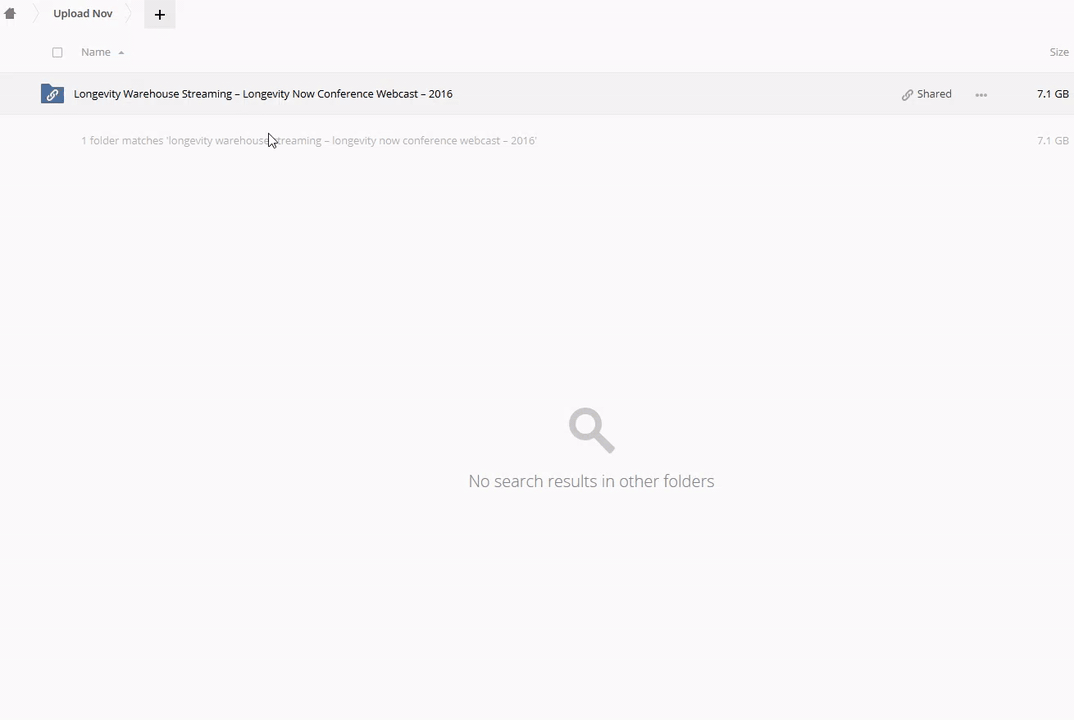Open the three-dot actions menu for folder
This screenshot has height=720, width=1074.
[981, 95]
